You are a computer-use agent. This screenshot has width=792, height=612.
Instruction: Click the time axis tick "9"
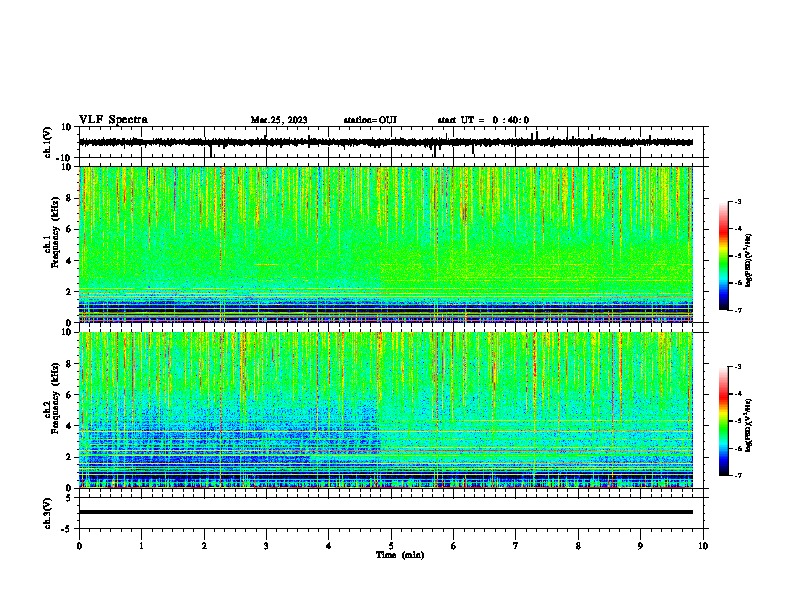640,546
